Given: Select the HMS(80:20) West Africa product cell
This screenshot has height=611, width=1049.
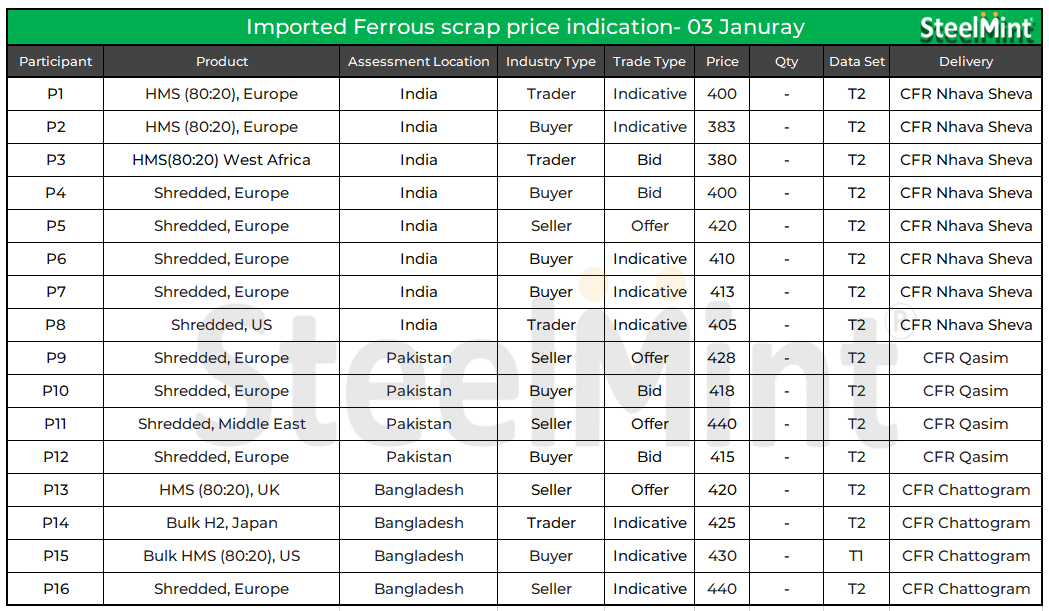Looking at the screenshot, I should [x=222, y=160].
